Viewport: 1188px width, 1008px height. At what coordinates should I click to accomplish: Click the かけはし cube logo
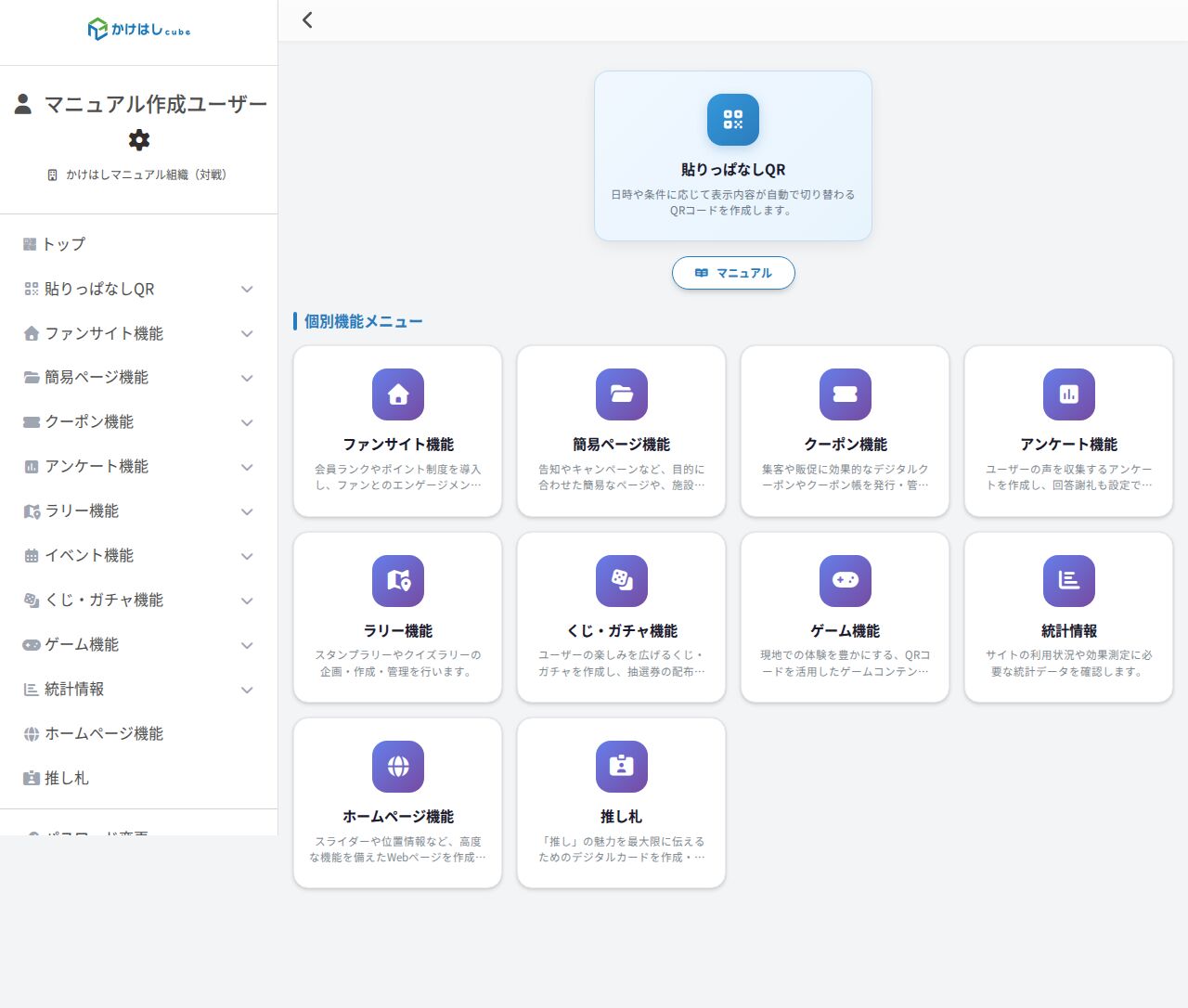[x=138, y=30]
